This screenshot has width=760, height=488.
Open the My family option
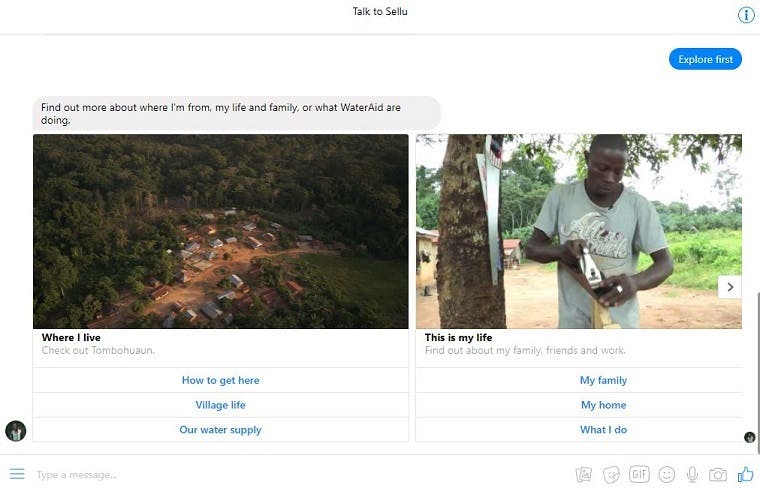tap(603, 380)
